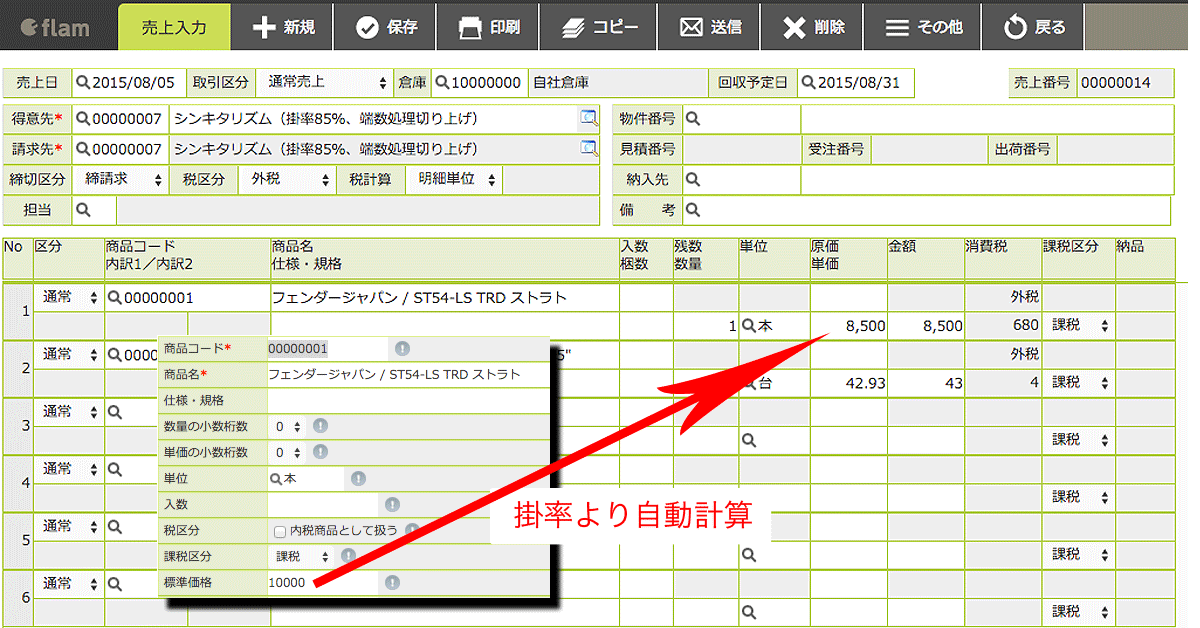
Task: Change 課税区分 dropdown in row 1
Action: (1078, 326)
